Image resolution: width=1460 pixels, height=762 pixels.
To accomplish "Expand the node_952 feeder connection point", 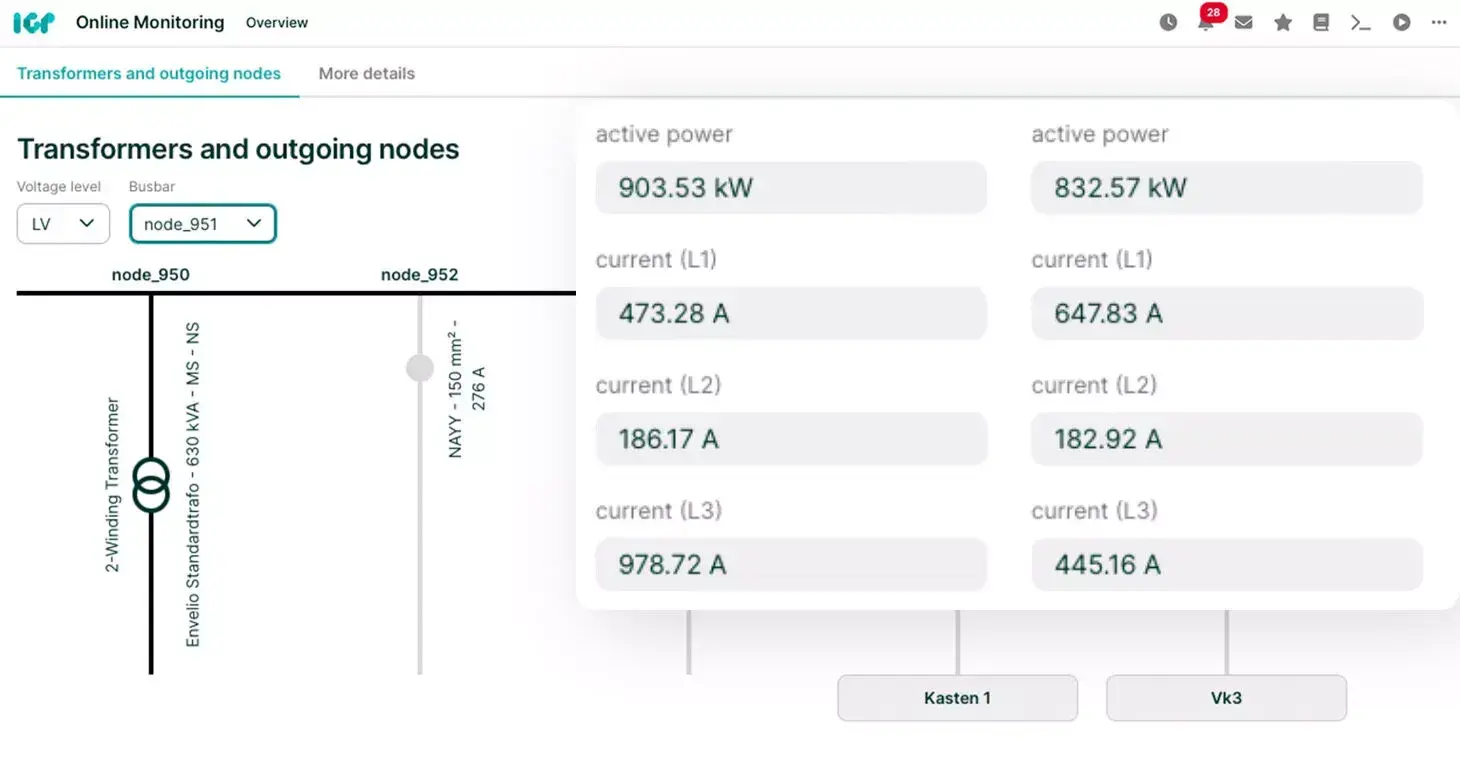I will (419, 367).
